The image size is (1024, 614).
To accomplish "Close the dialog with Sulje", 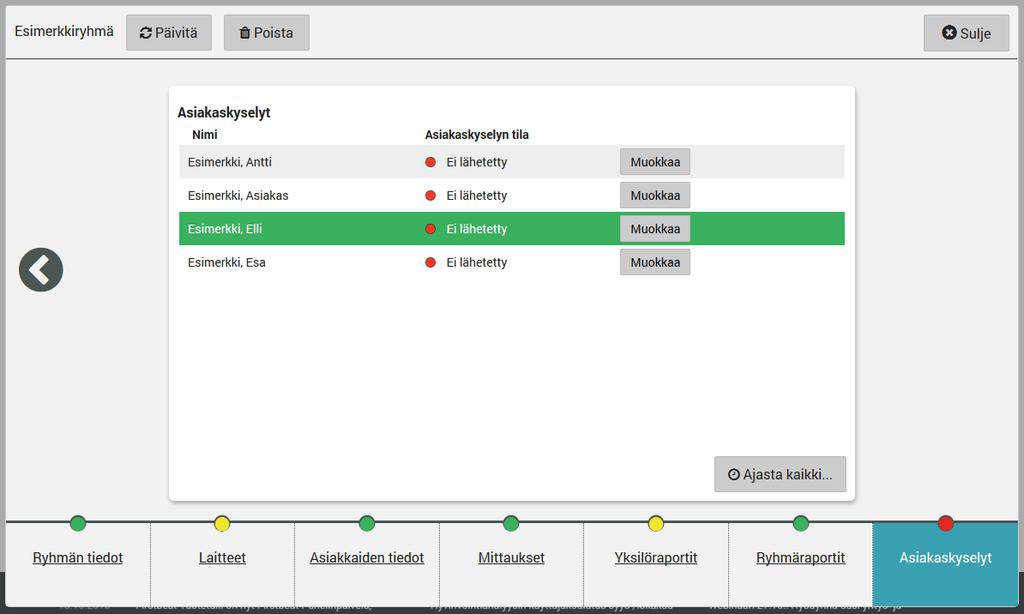I will pos(966,33).
